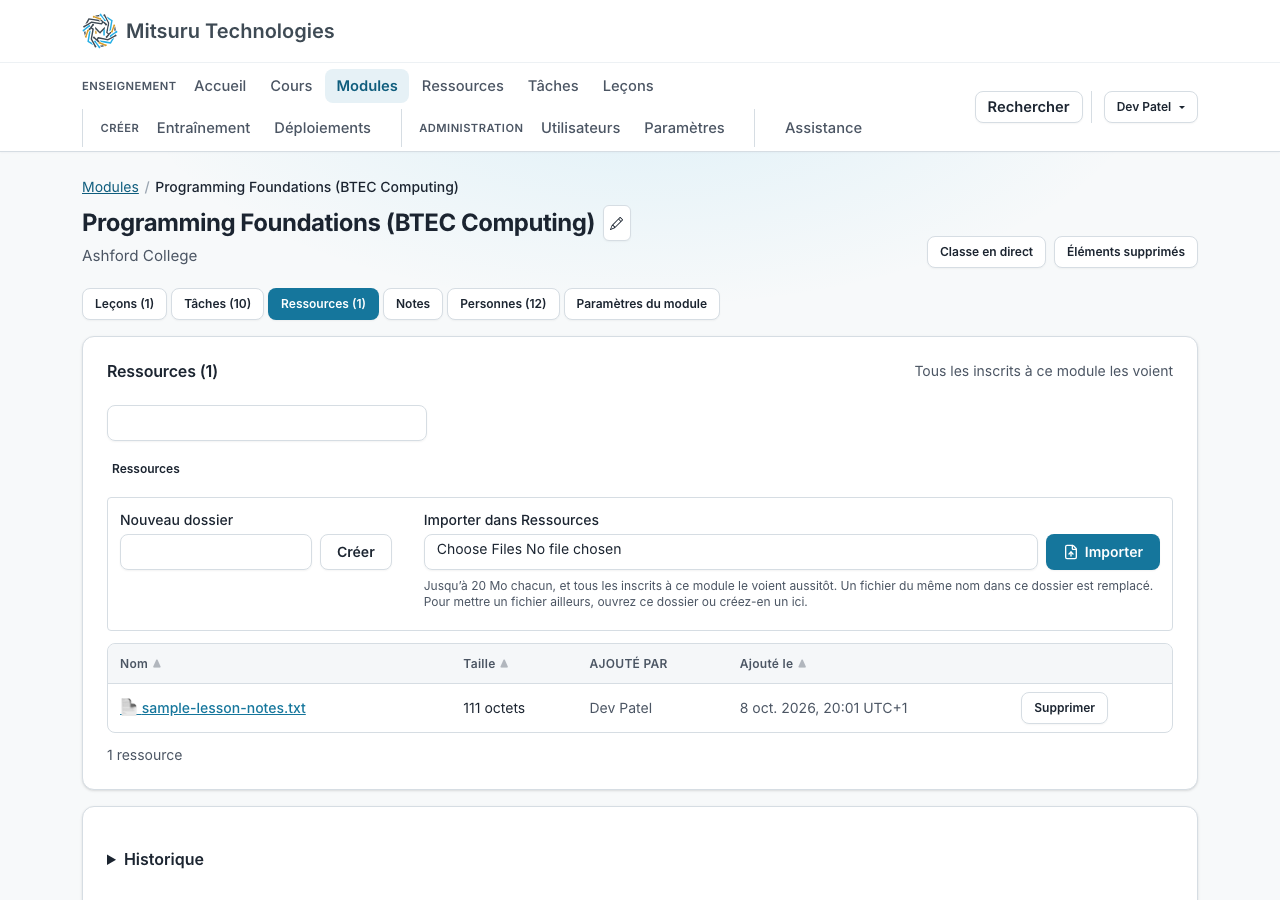
Task: Click the file icon next to sample-lesson-notes.txt
Action: (x=129, y=707)
